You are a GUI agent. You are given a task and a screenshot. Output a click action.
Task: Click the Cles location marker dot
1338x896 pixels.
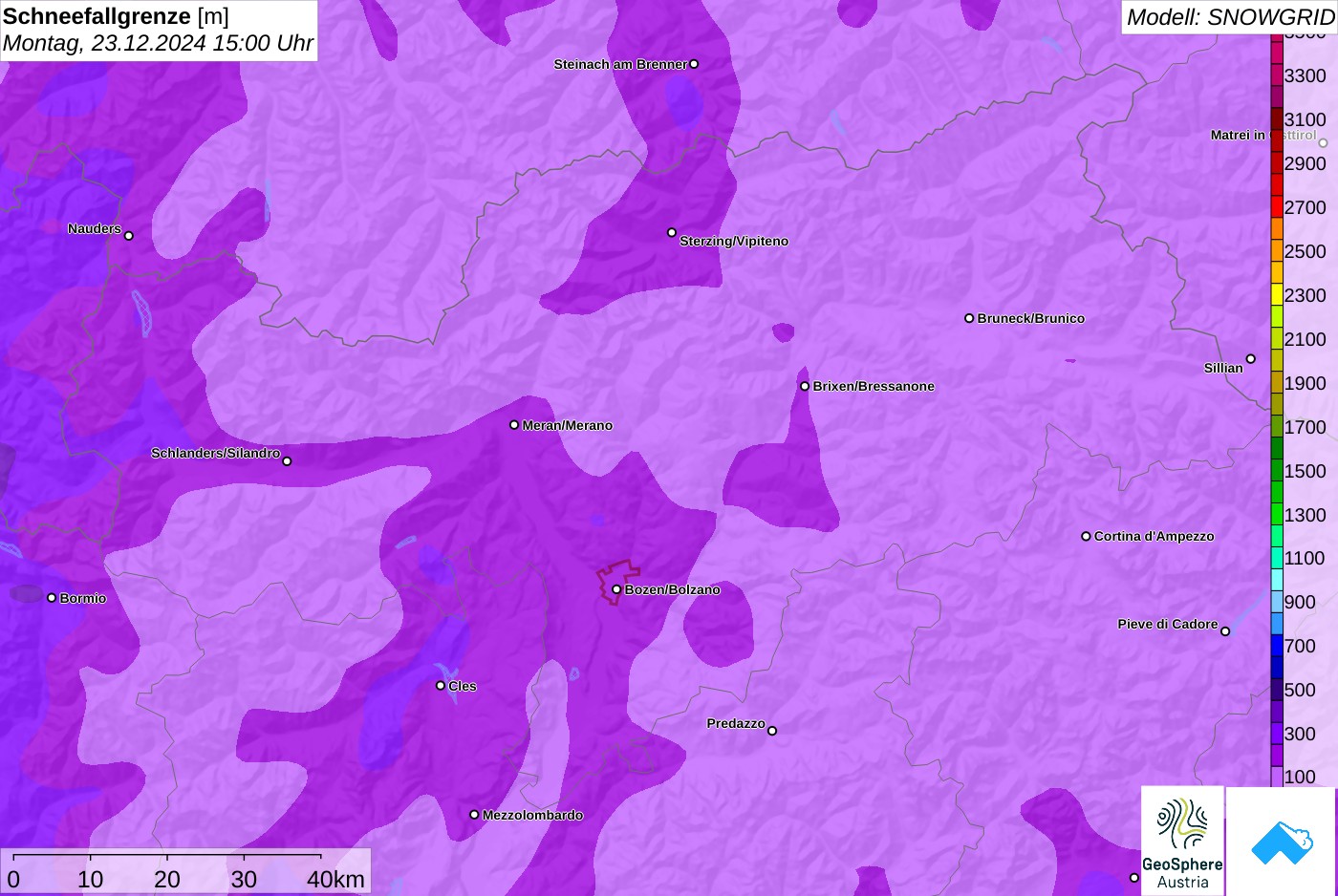[x=441, y=686]
